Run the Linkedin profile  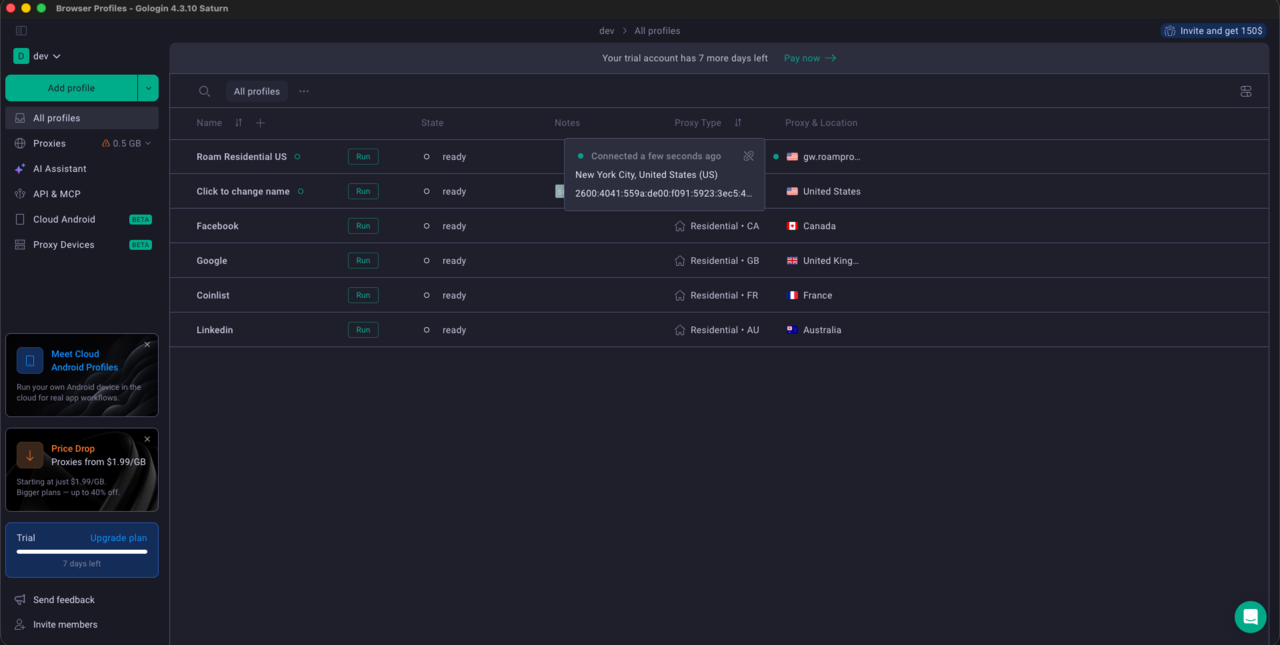click(x=363, y=330)
